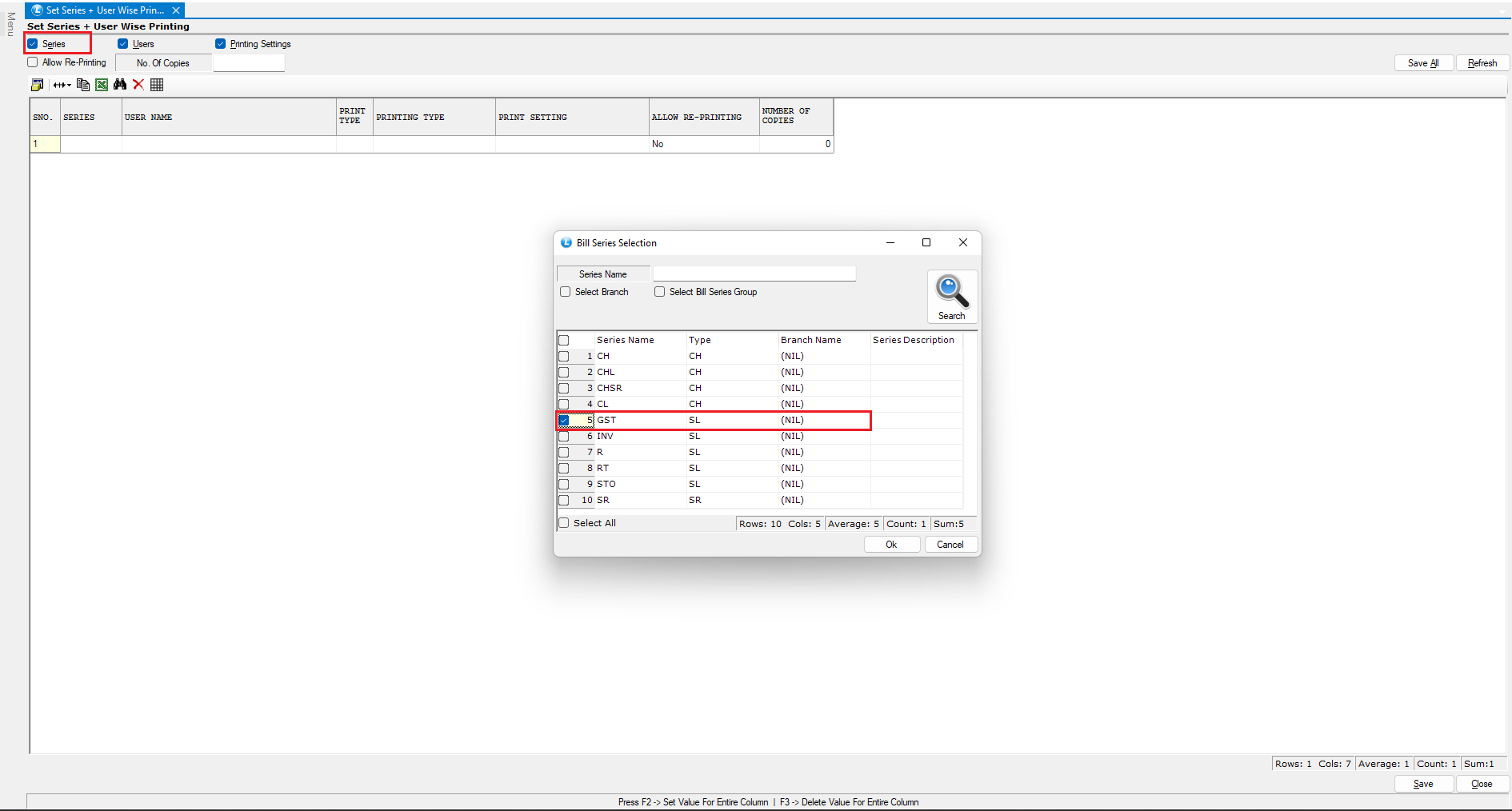
Task: Click the Save All button
Action: 1423,63
